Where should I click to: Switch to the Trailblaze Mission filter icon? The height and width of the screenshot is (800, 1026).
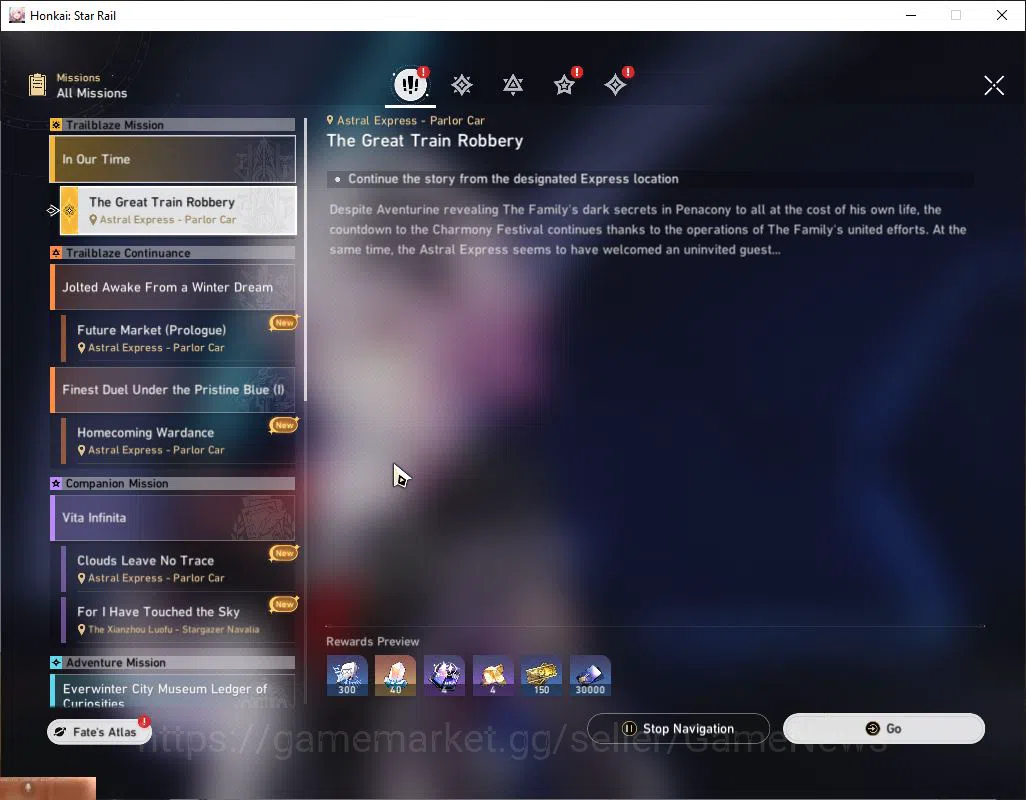coord(462,84)
